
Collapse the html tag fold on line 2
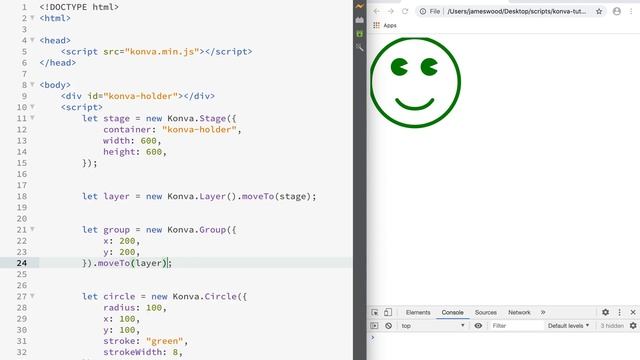(32, 18)
